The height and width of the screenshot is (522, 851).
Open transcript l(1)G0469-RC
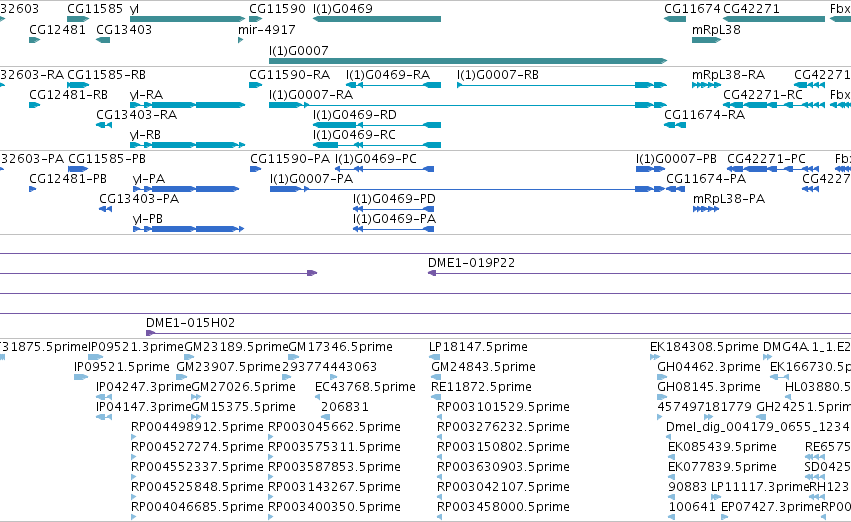point(354,135)
